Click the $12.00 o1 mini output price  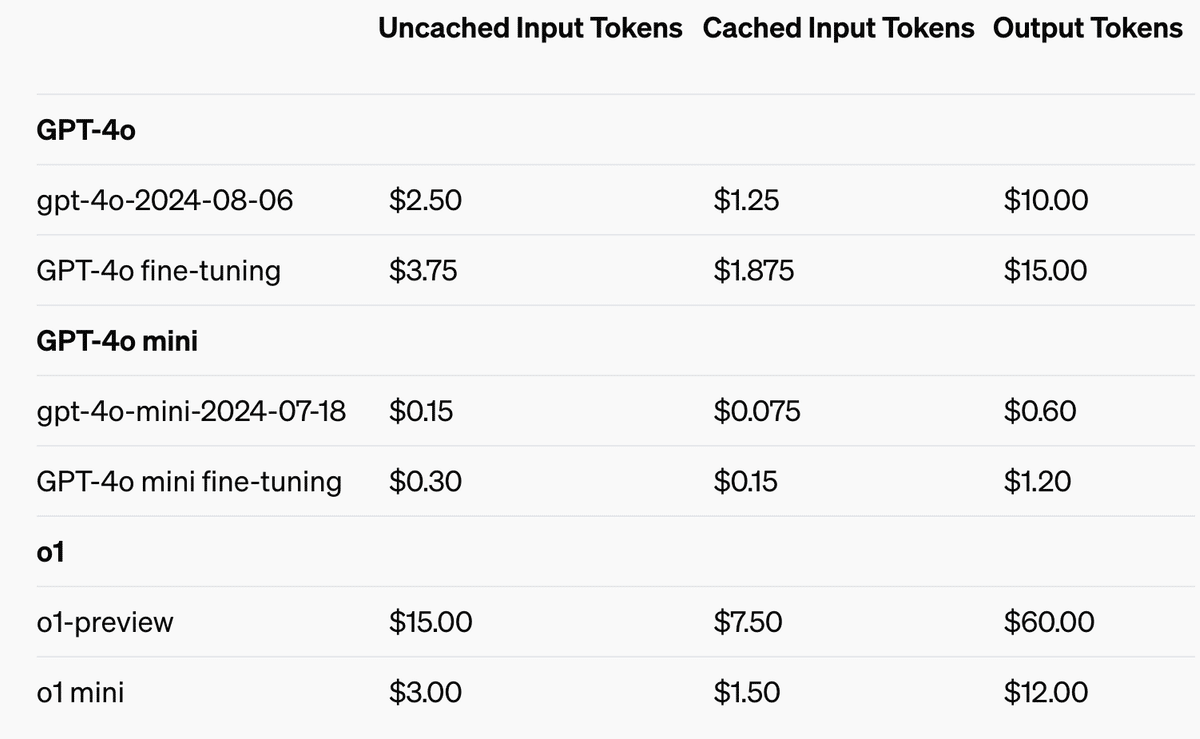click(x=1045, y=692)
